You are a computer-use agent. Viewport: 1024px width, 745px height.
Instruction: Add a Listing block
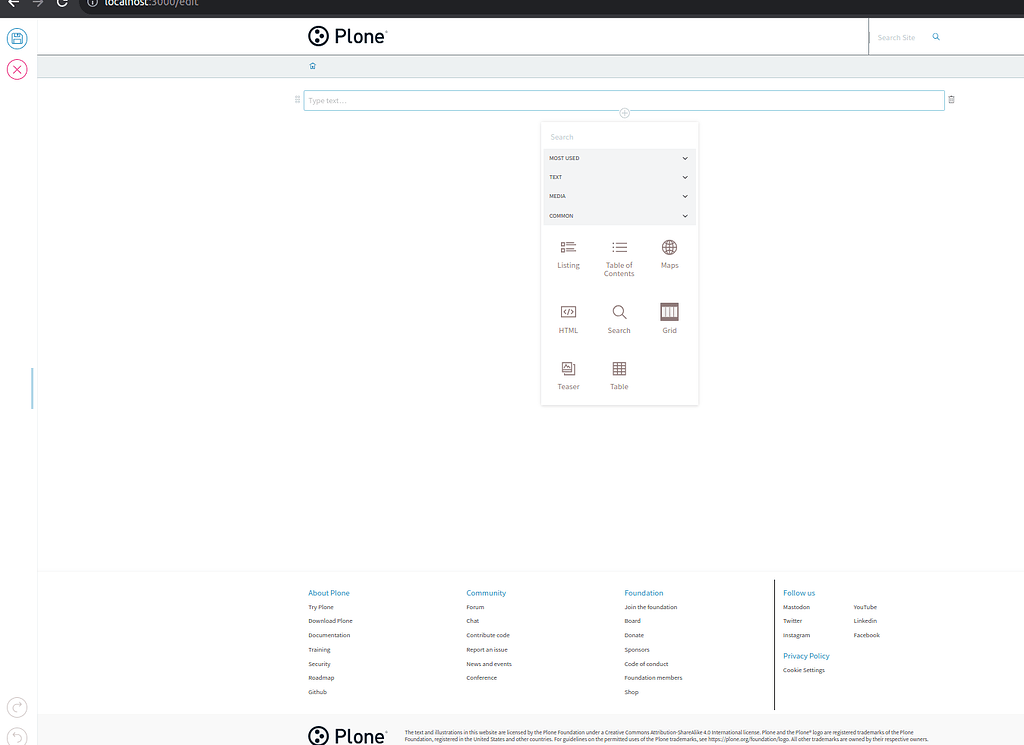pyautogui.click(x=568, y=252)
